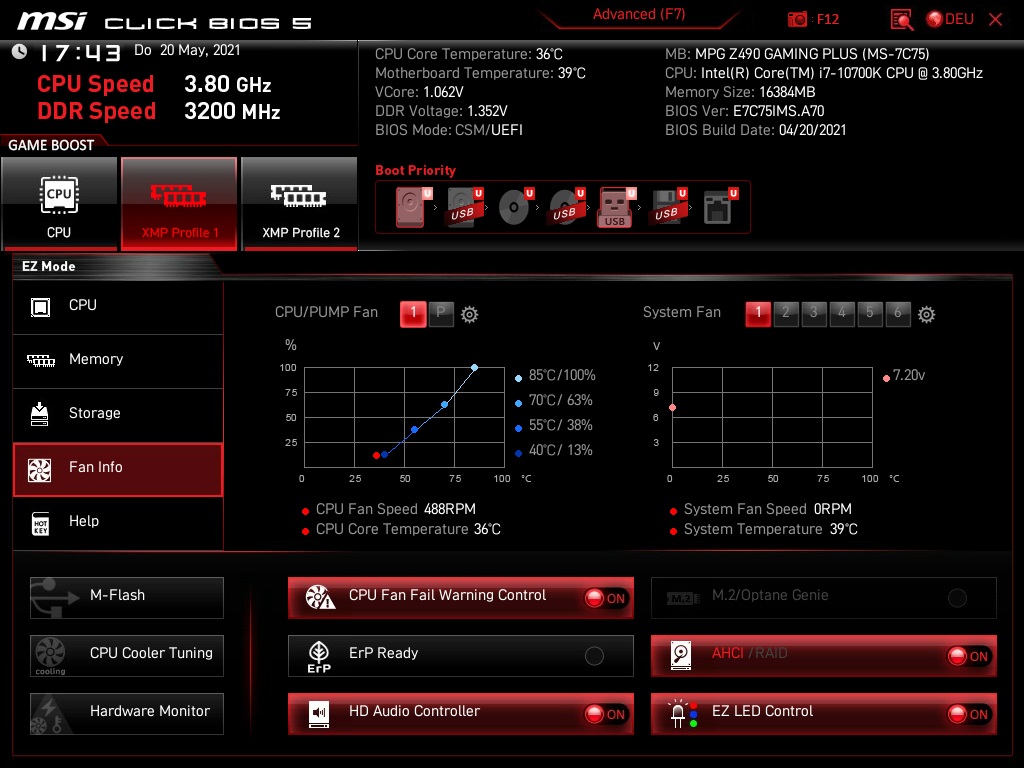
Task: Select System Fan 5
Action: point(870,313)
